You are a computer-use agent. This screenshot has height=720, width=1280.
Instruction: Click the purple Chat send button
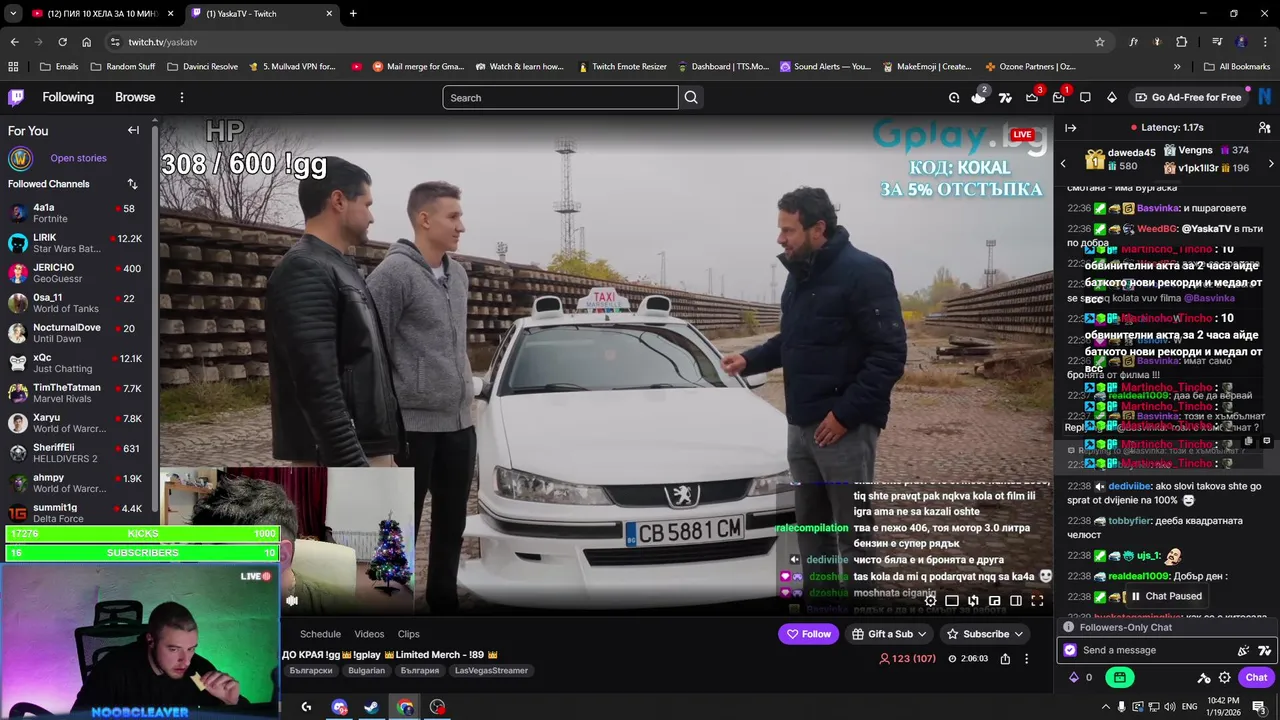pyautogui.click(x=1256, y=677)
